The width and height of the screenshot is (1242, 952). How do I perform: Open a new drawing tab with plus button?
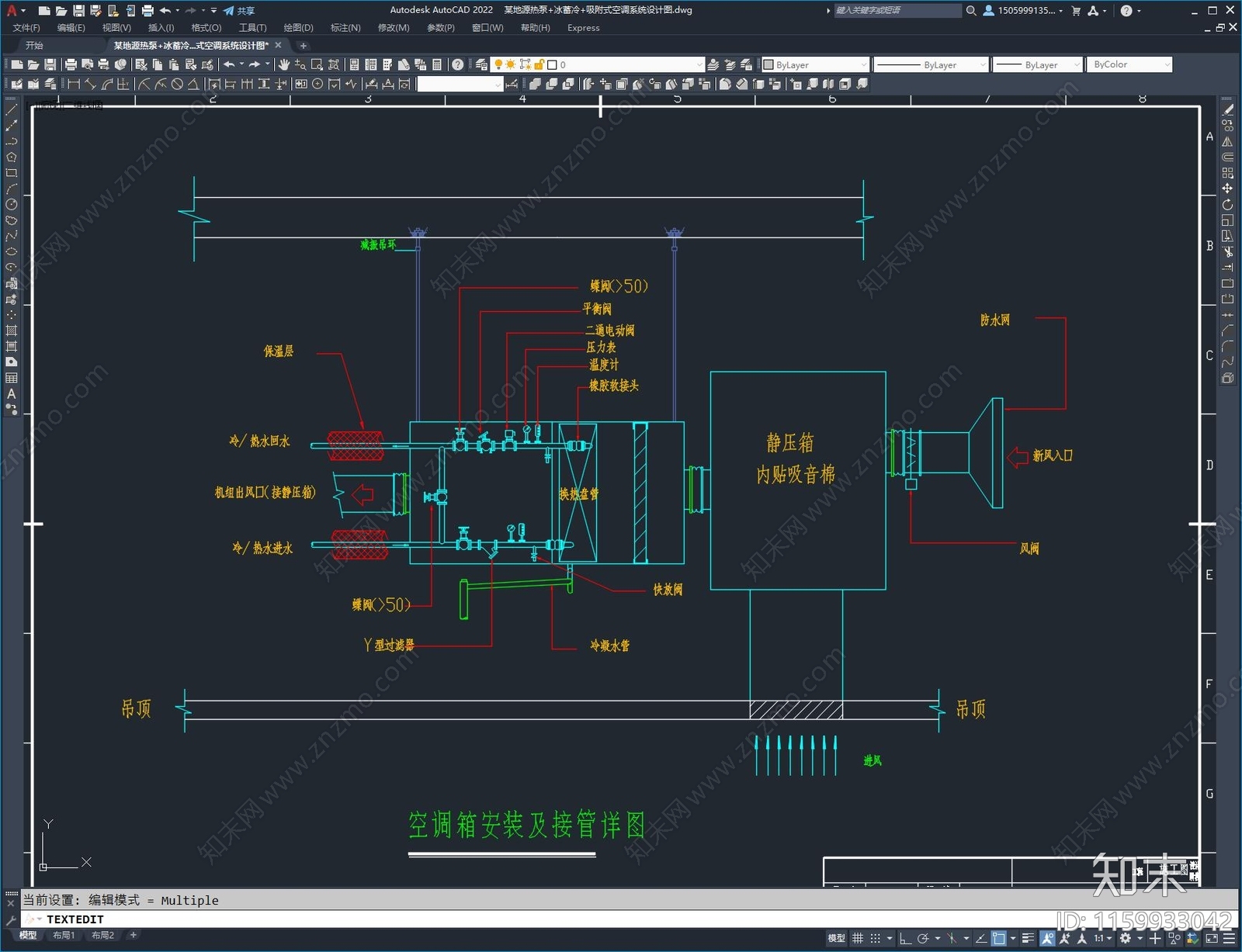point(304,46)
